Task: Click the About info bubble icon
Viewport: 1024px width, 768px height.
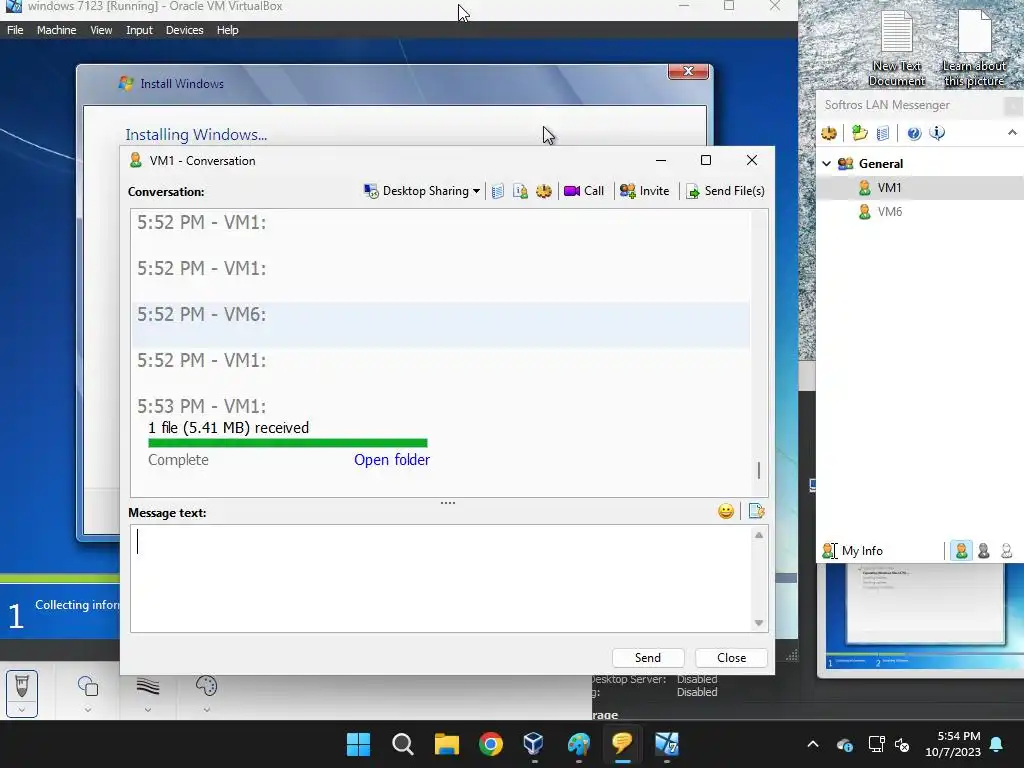Action: point(937,133)
